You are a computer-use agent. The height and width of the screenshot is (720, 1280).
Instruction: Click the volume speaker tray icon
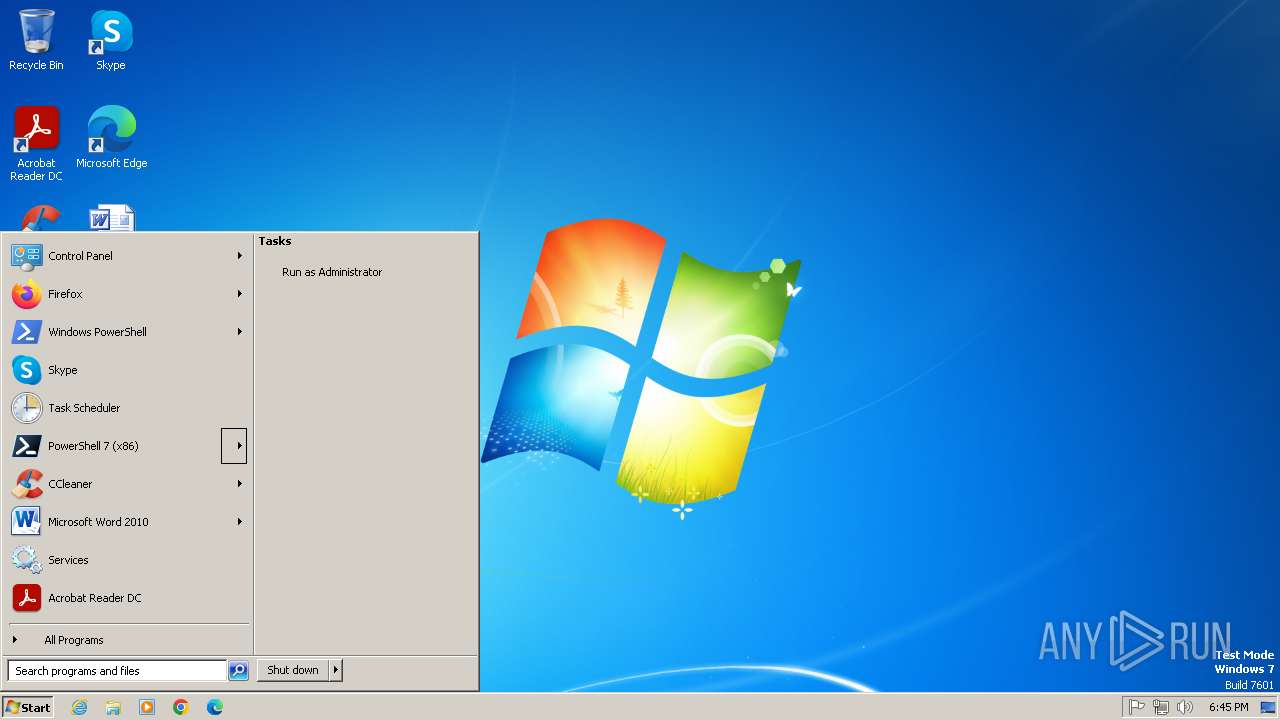click(x=1185, y=707)
